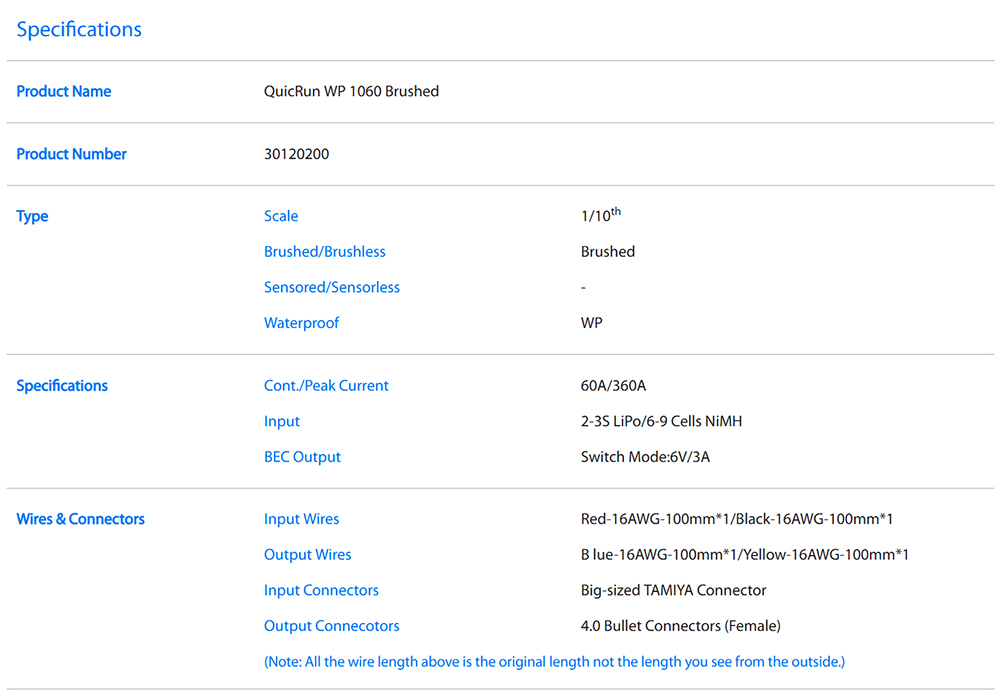Screen dimensions: 1000x698
Task: Click the Scale attribute label
Action: pos(281,216)
